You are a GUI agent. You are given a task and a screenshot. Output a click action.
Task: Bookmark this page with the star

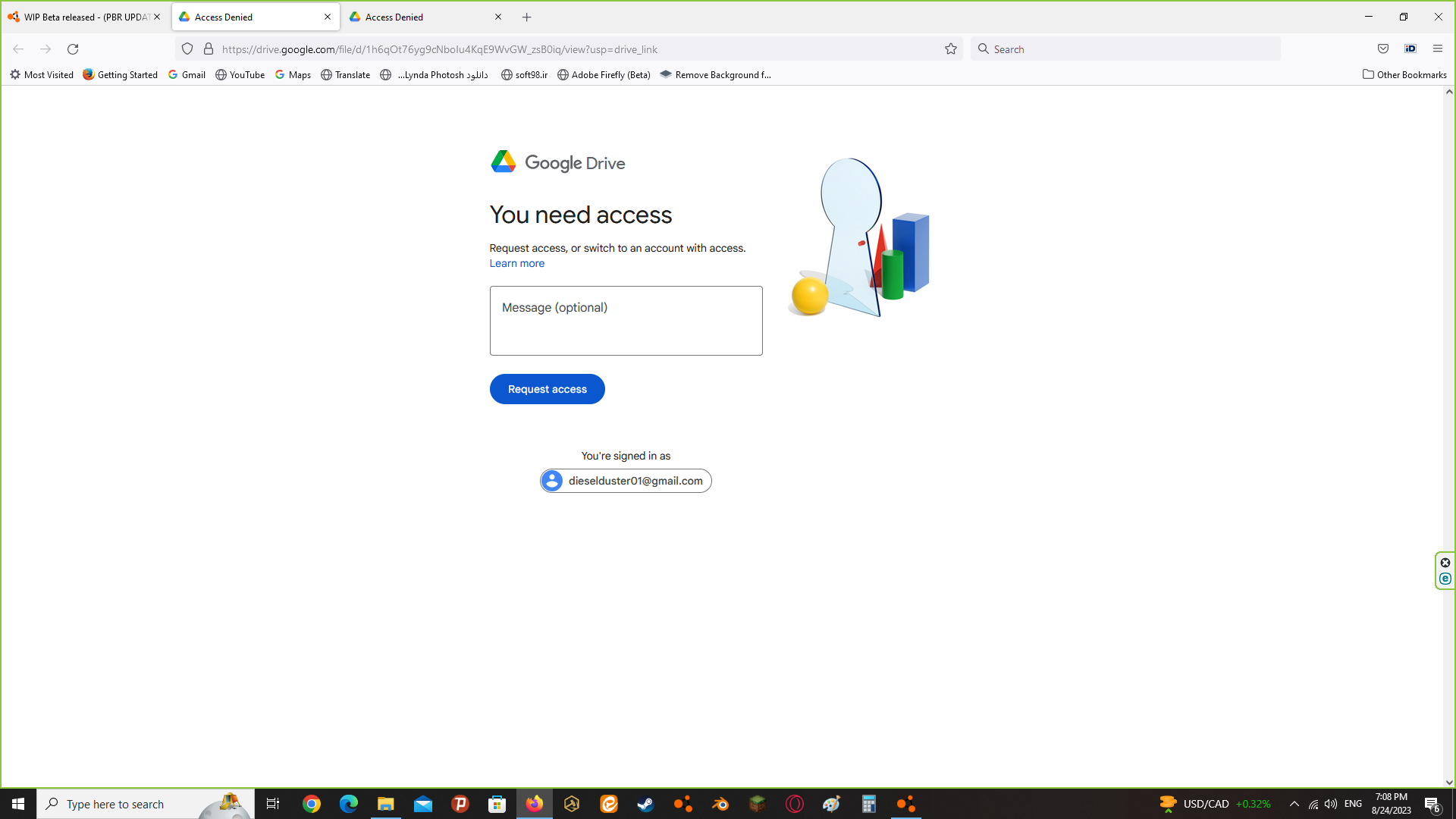951,49
